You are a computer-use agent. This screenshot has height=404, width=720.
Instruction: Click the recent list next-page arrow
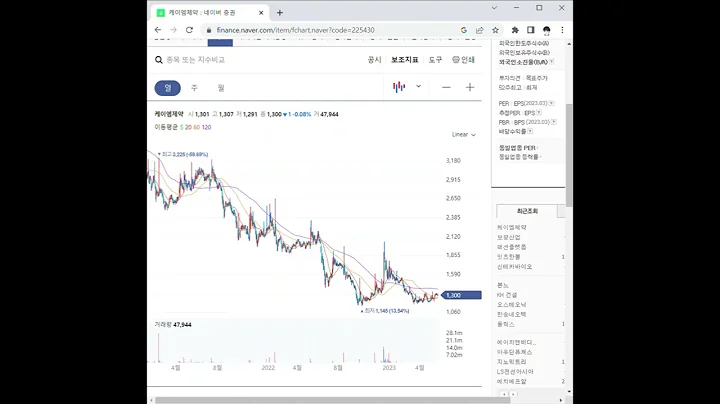point(513,394)
